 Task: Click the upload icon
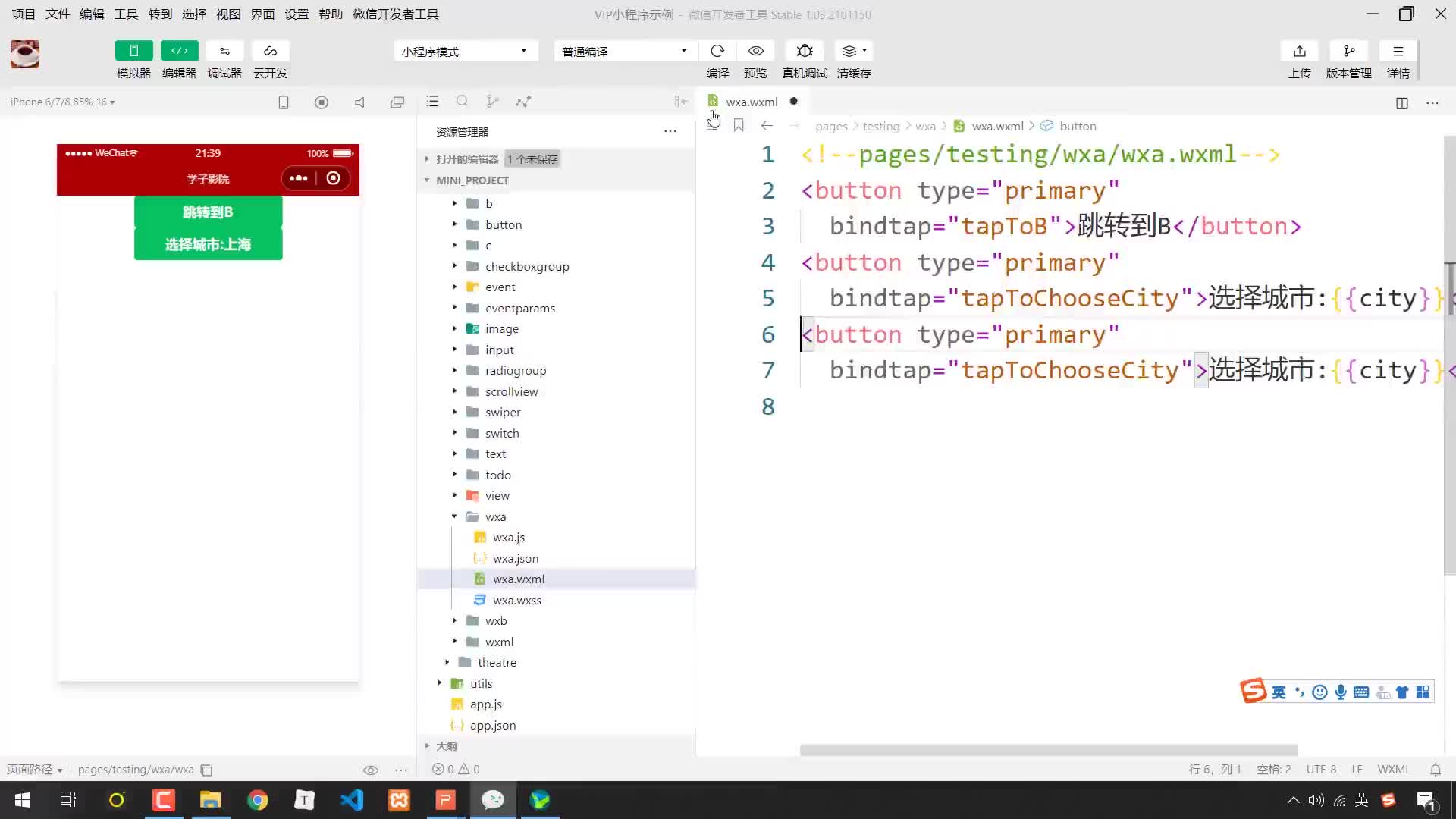(1300, 51)
